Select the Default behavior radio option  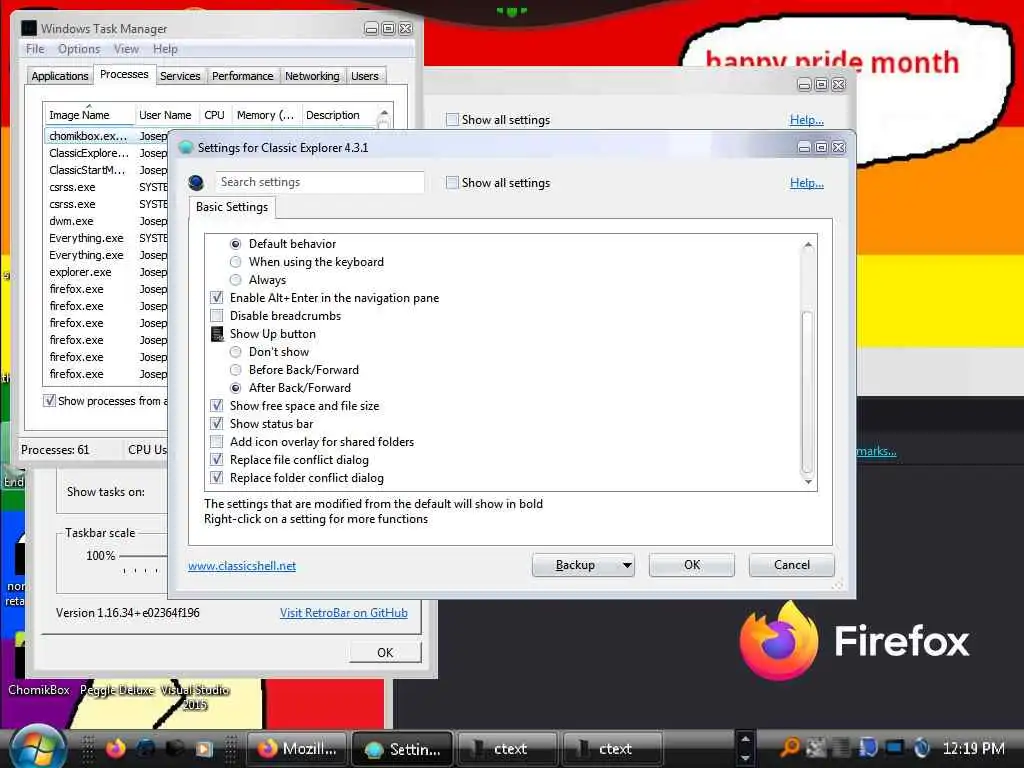pyautogui.click(x=236, y=244)
